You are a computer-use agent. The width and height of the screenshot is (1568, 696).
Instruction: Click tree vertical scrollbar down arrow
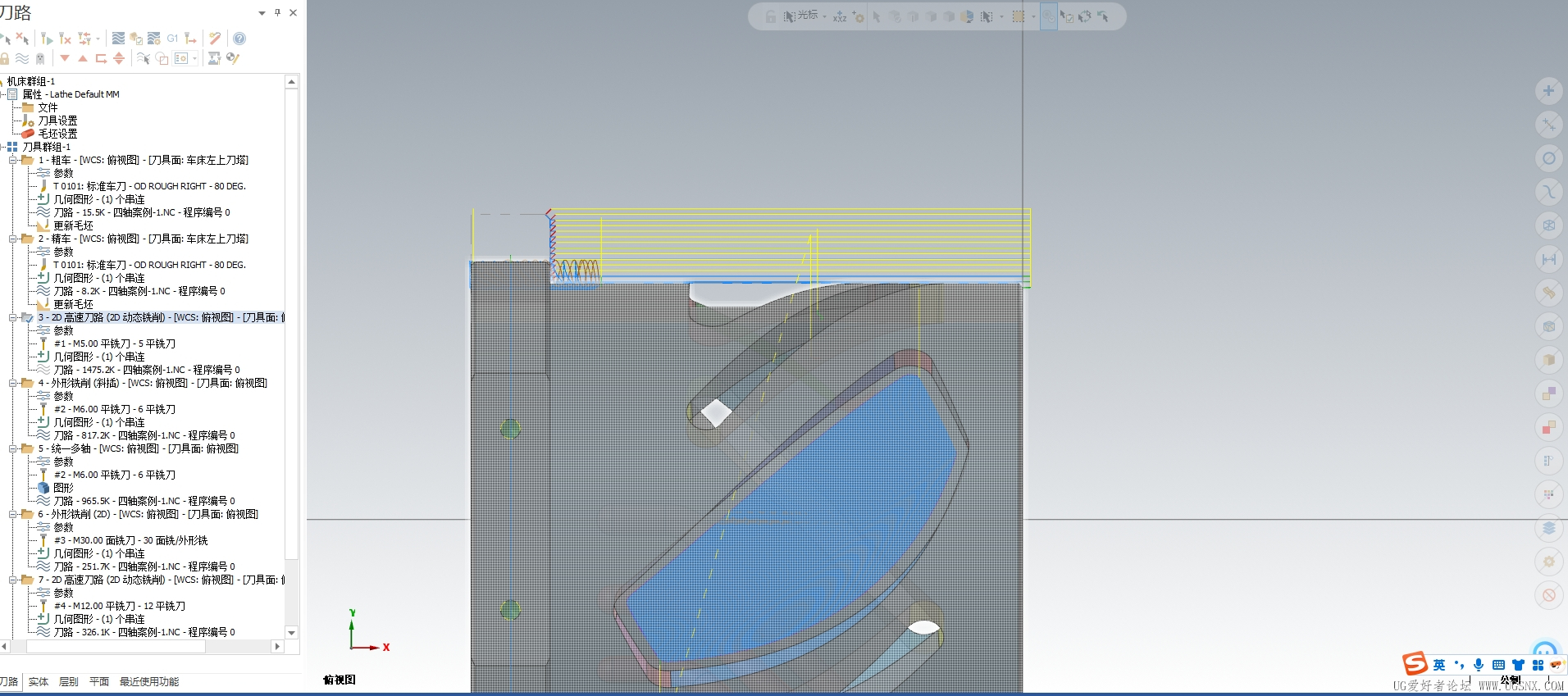[x=291, y=633]
